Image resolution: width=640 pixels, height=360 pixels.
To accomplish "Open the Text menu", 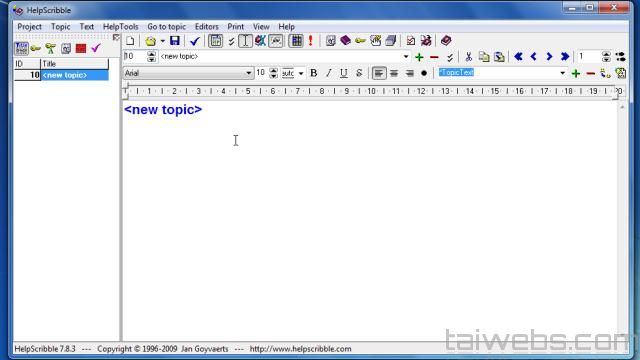I will point(87,27).
